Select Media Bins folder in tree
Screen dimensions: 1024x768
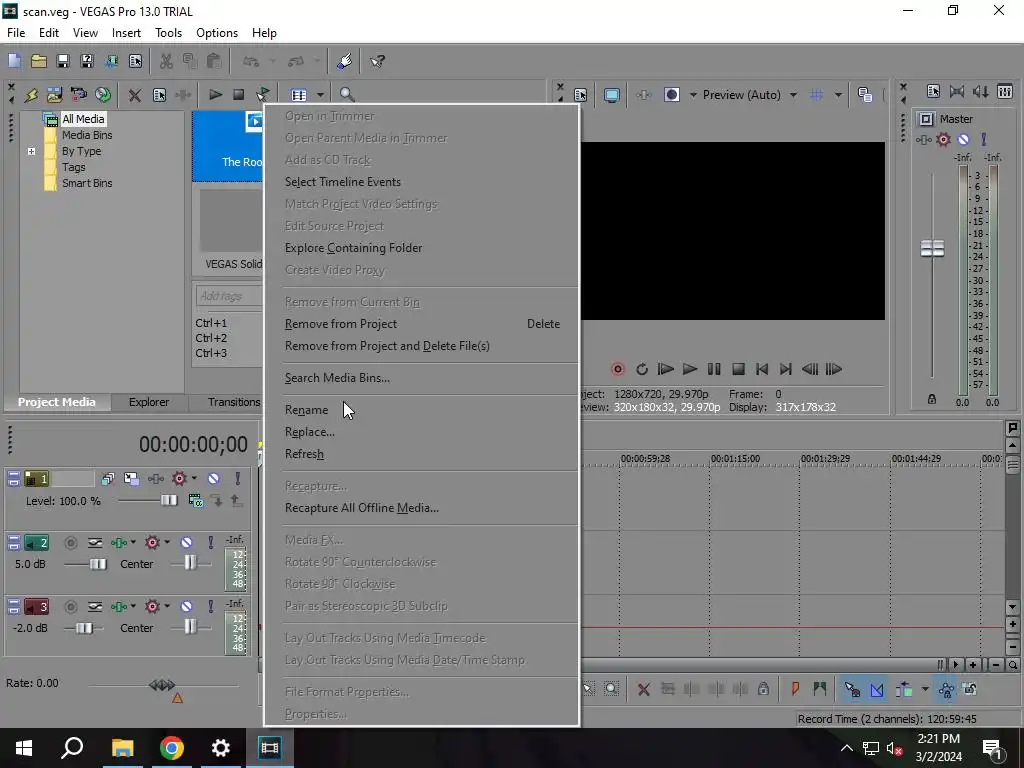tap(87, 135)
